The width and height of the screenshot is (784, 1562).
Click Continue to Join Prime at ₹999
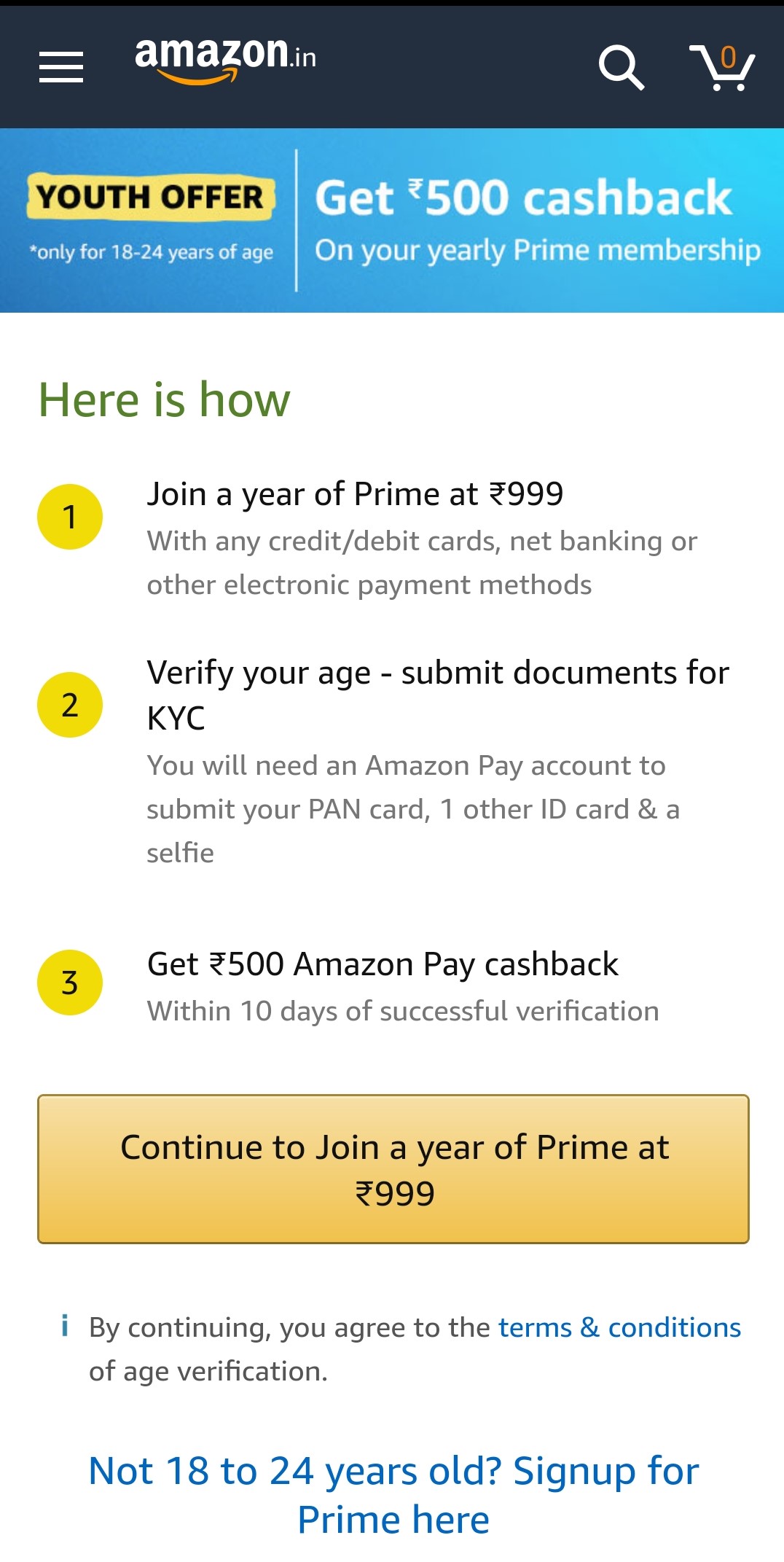(393, 1169)
